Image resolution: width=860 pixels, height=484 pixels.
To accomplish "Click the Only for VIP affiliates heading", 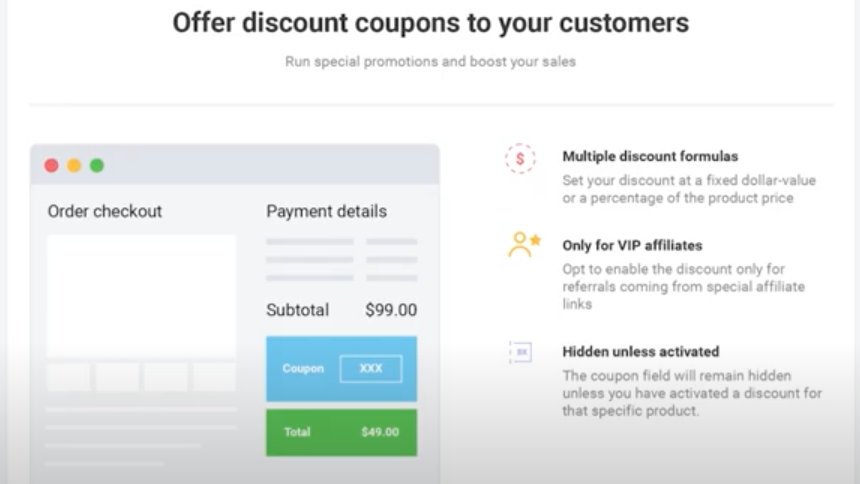I will (632, 245).
